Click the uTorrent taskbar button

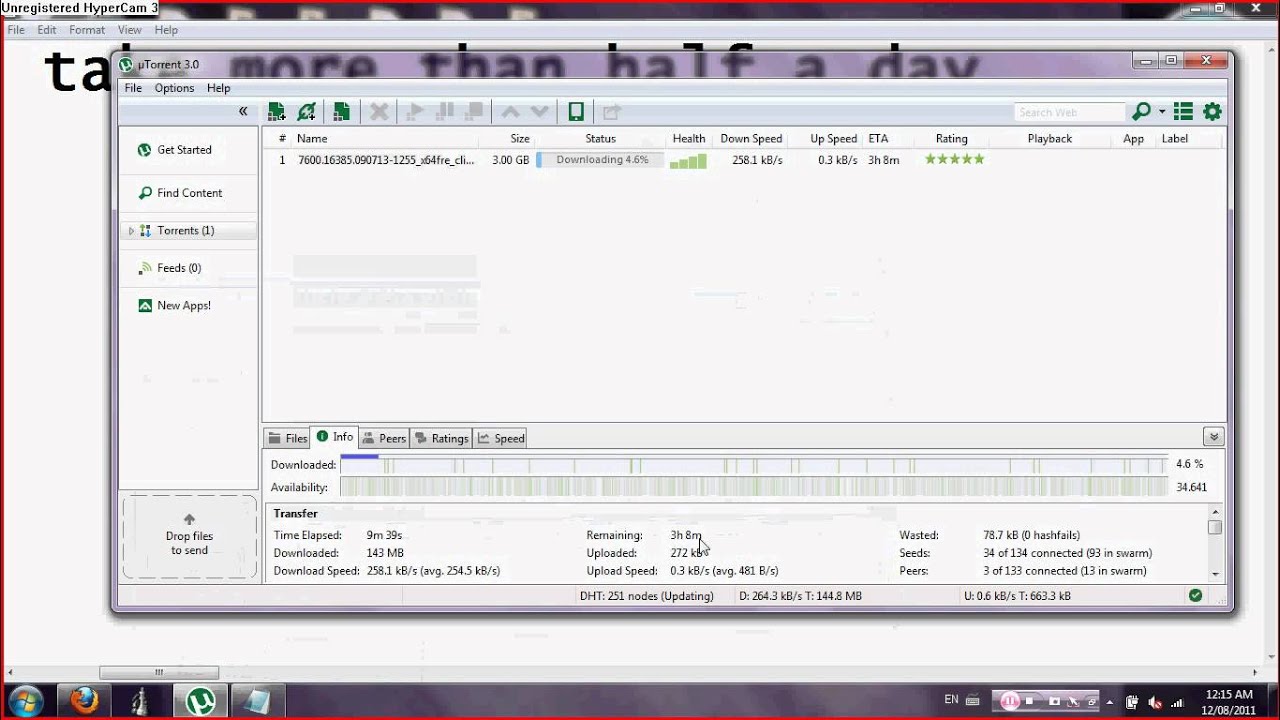pyautogui.click(x=201, y=701)
